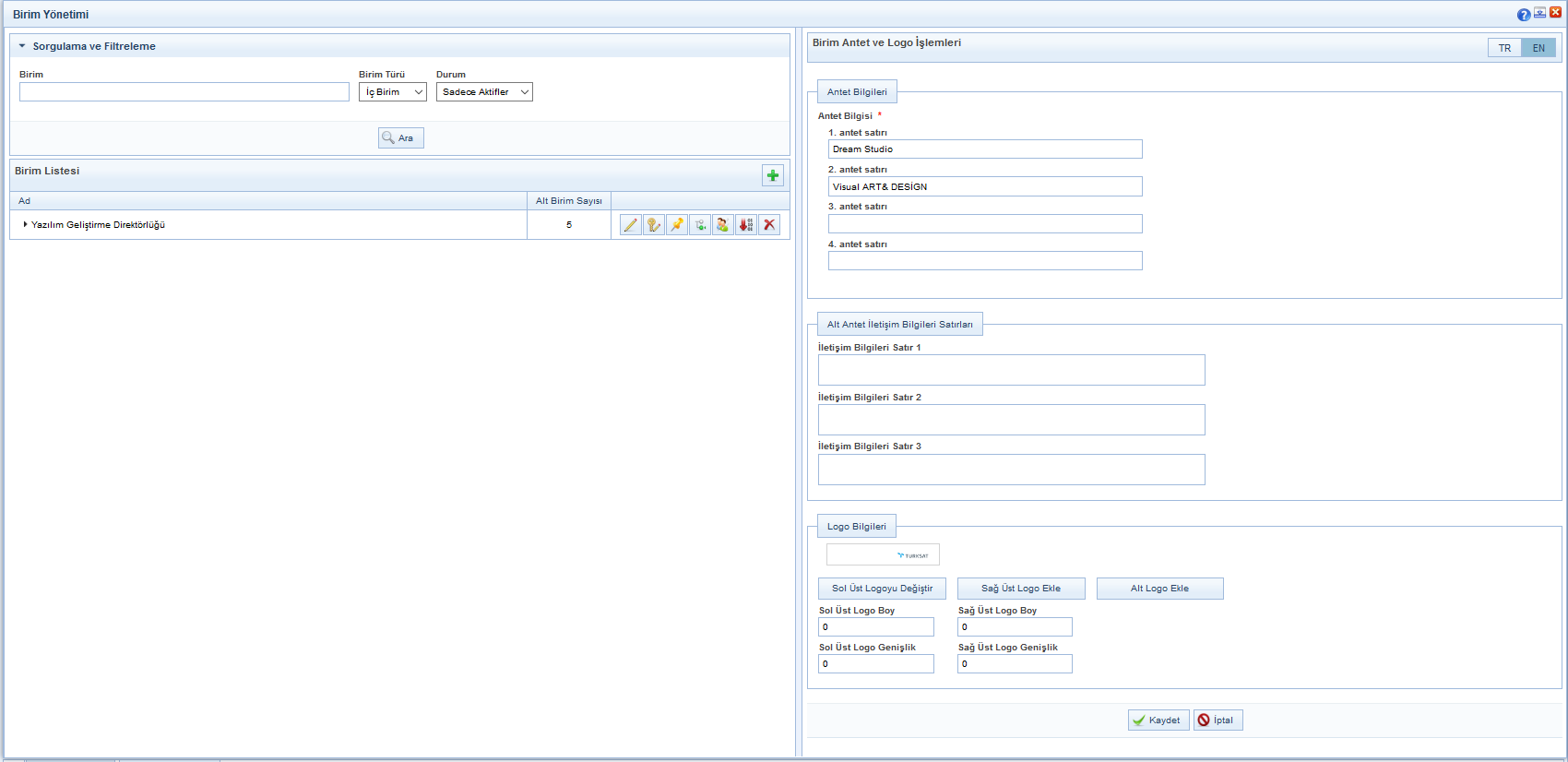Click the Ara search button
1568x762 pixels.
[x=400, y=137]
